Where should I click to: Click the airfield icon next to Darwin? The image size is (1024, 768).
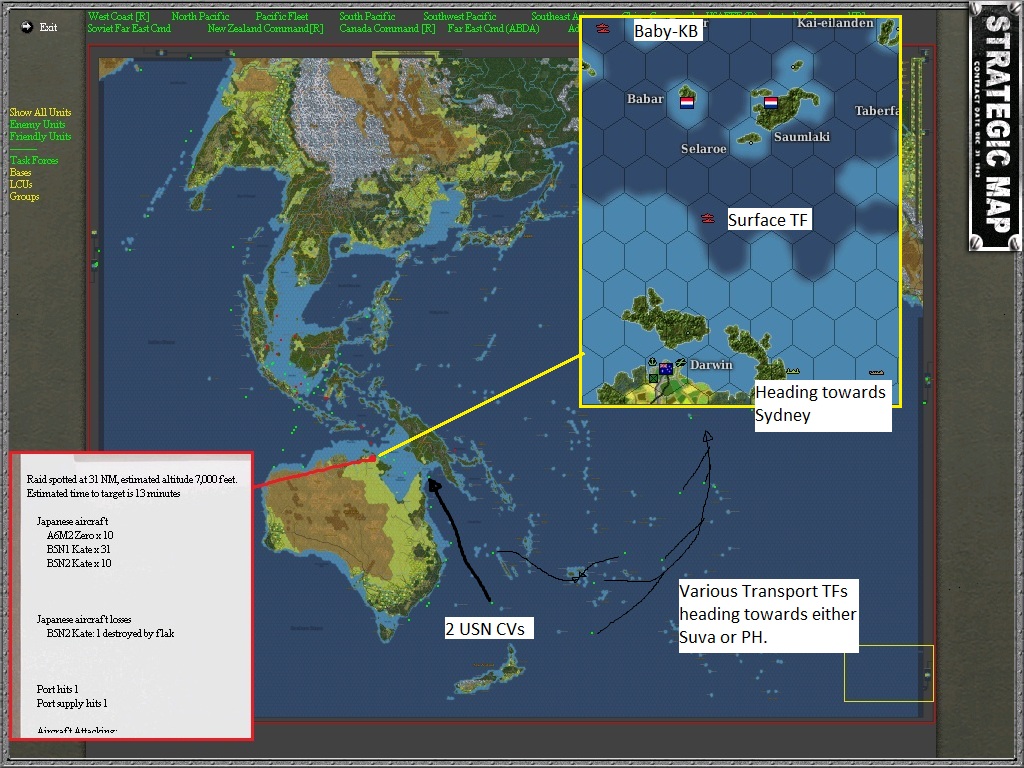[x=680, y=362]
